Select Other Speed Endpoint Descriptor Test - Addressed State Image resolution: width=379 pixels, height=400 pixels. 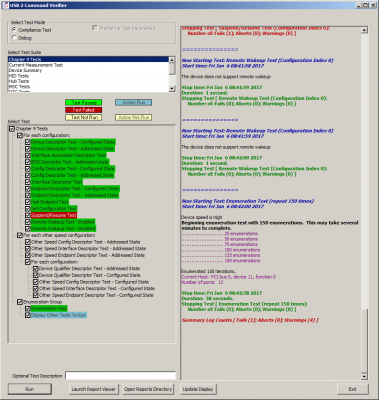[x=88, y=255]
